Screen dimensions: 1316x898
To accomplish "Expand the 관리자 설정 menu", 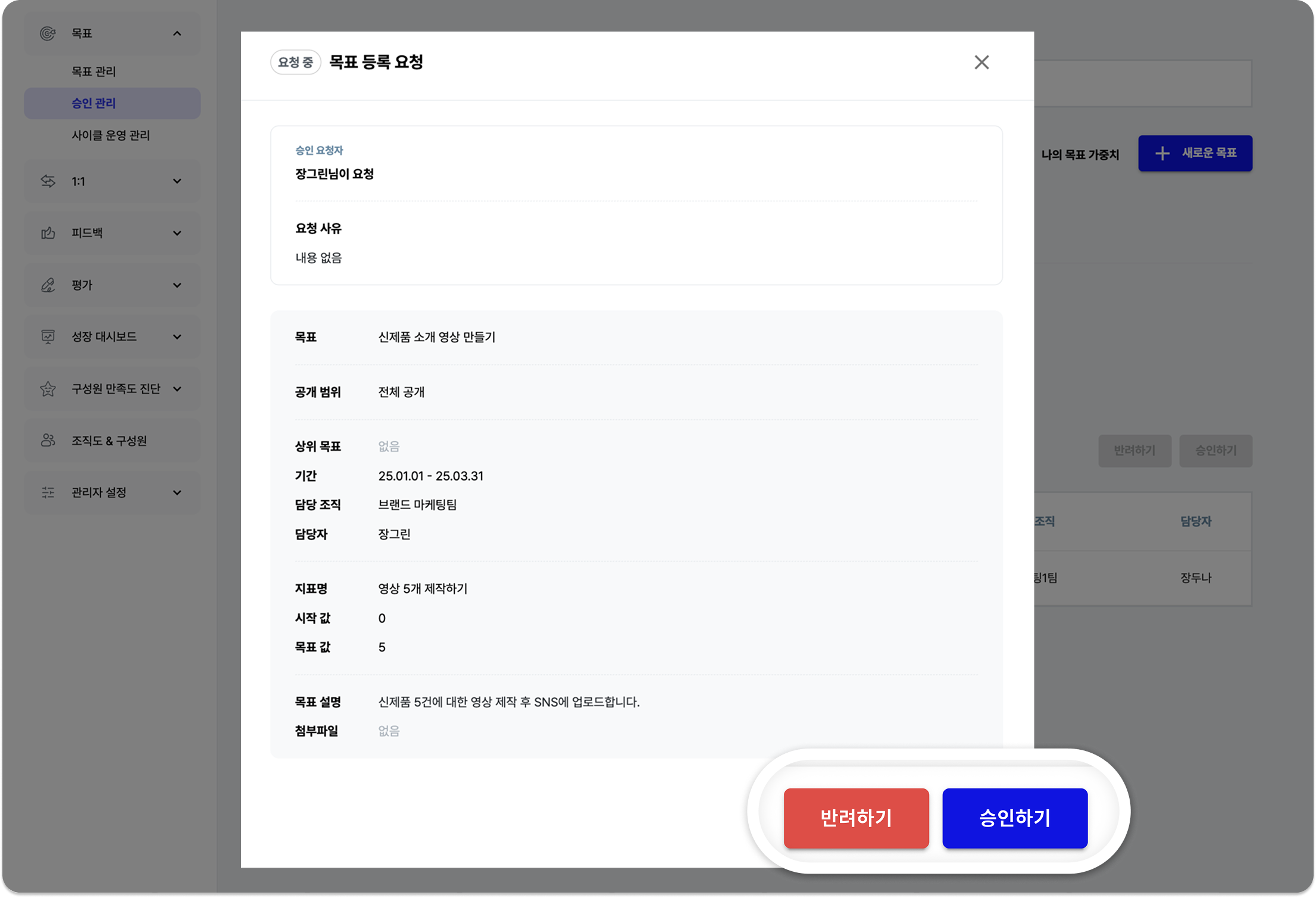I will 177,492.
